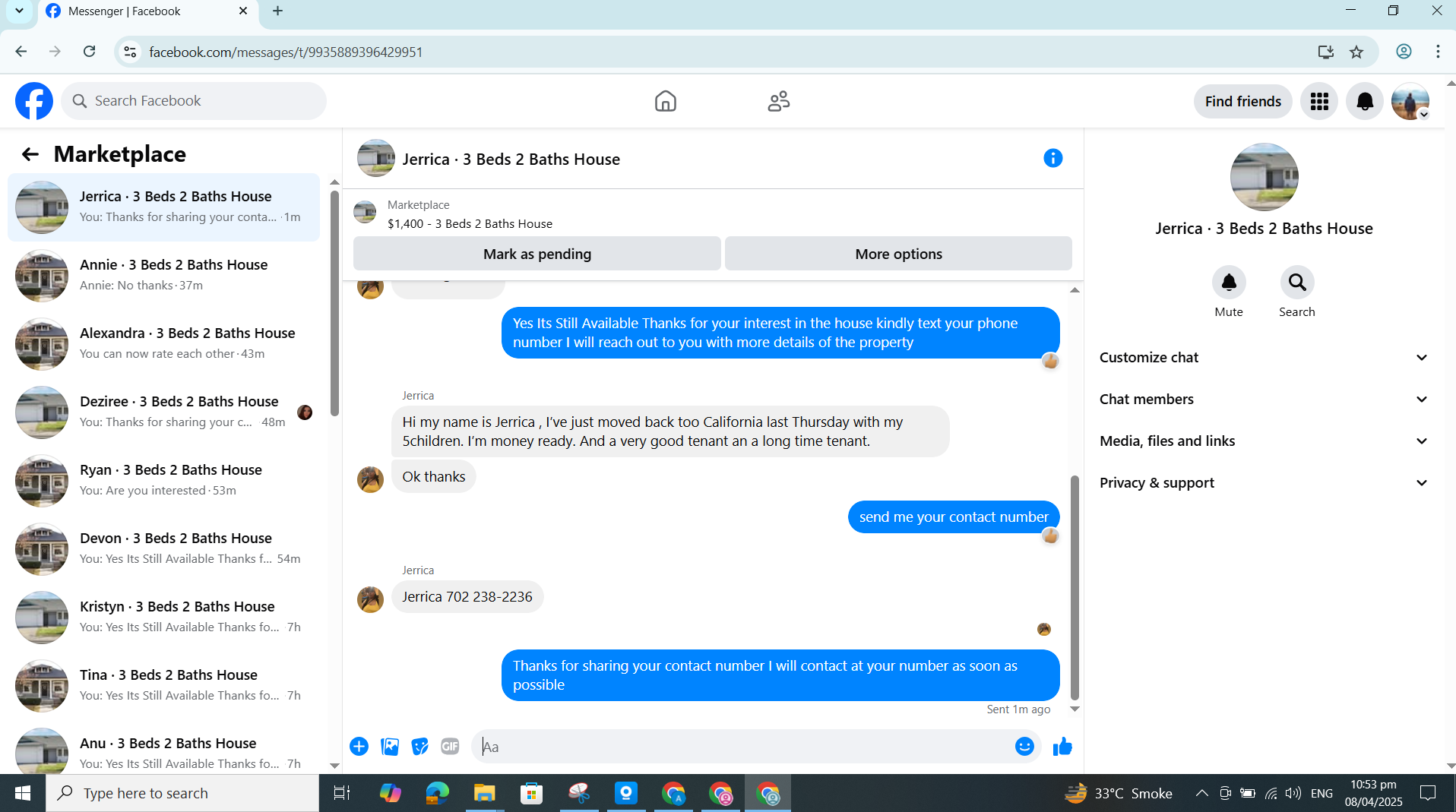Click the 'Ok thanks' message bubble
This screenshot has height=812, width=1456.
coord(433,476)
